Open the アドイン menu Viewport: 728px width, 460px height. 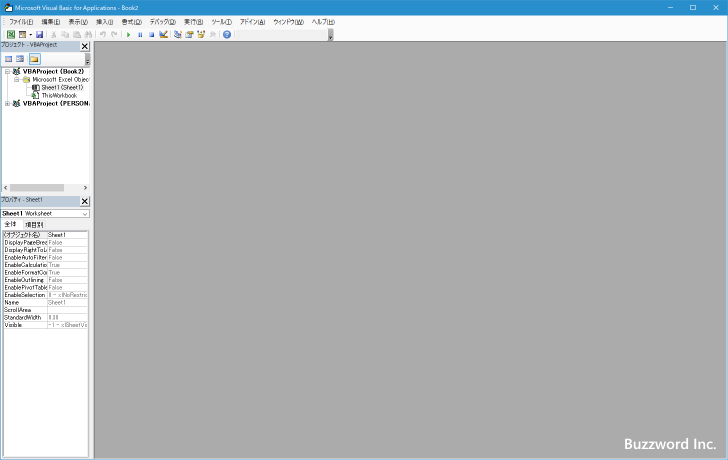(252, 22)
